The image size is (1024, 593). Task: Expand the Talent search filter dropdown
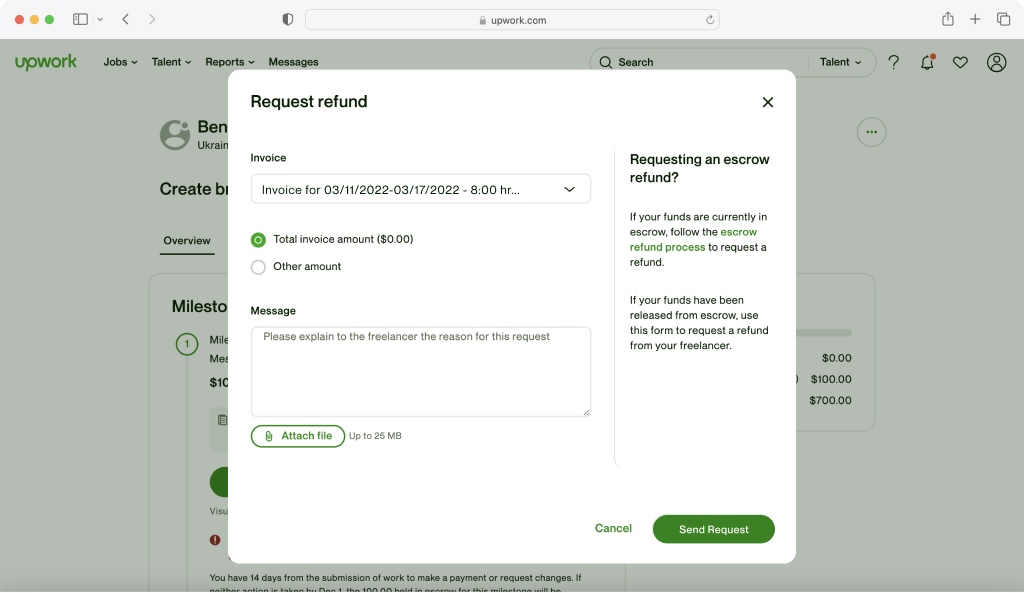tap(840, 62)
